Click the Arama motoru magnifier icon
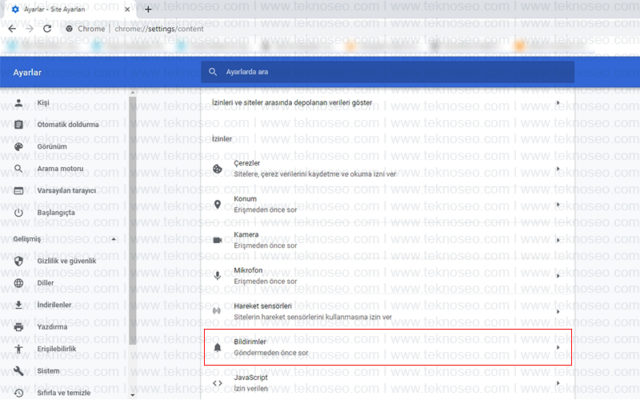The image size is (640, 400). (18, 169)
